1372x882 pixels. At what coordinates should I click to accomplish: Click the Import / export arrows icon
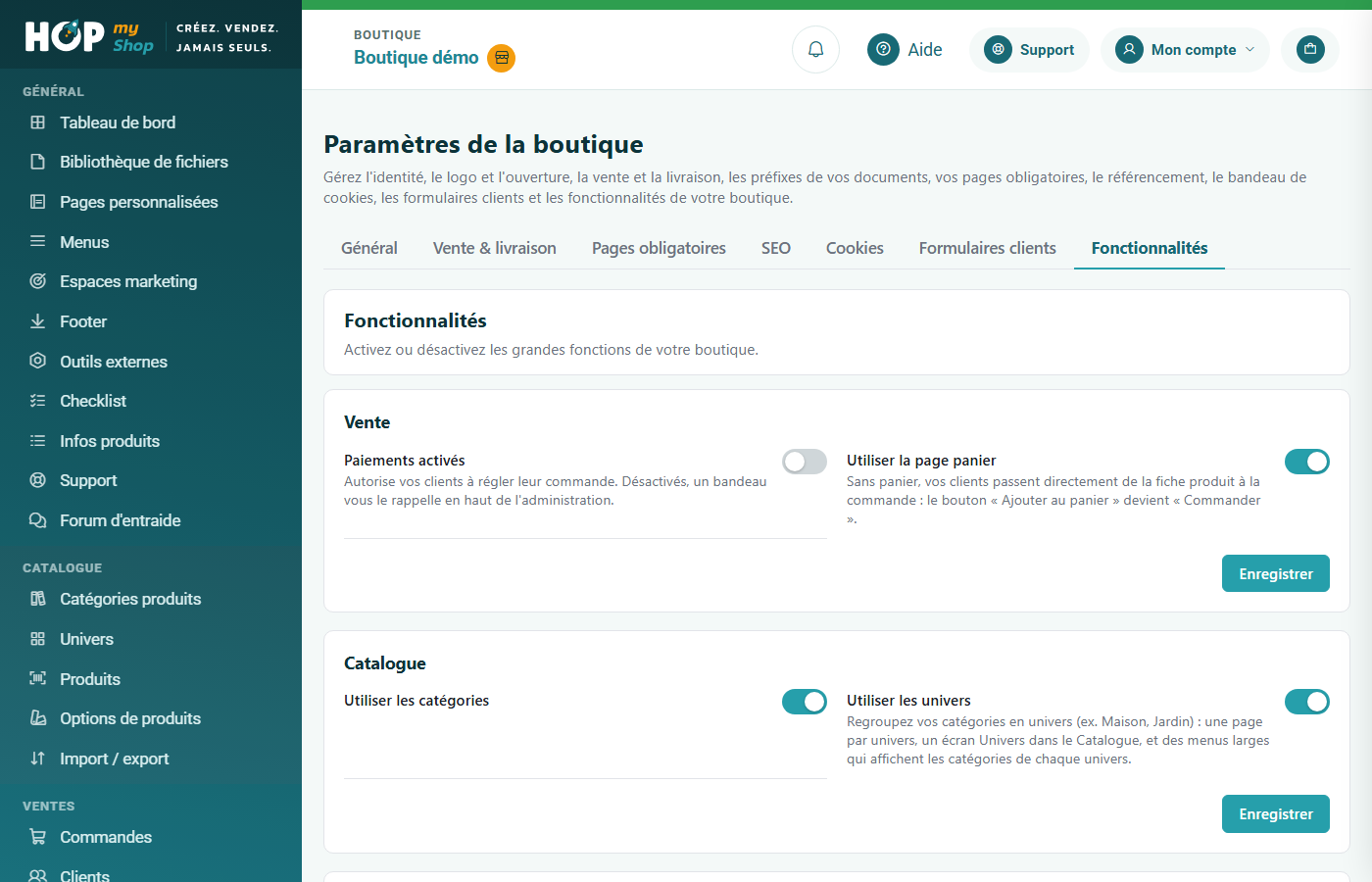click(x=38, y=759)
